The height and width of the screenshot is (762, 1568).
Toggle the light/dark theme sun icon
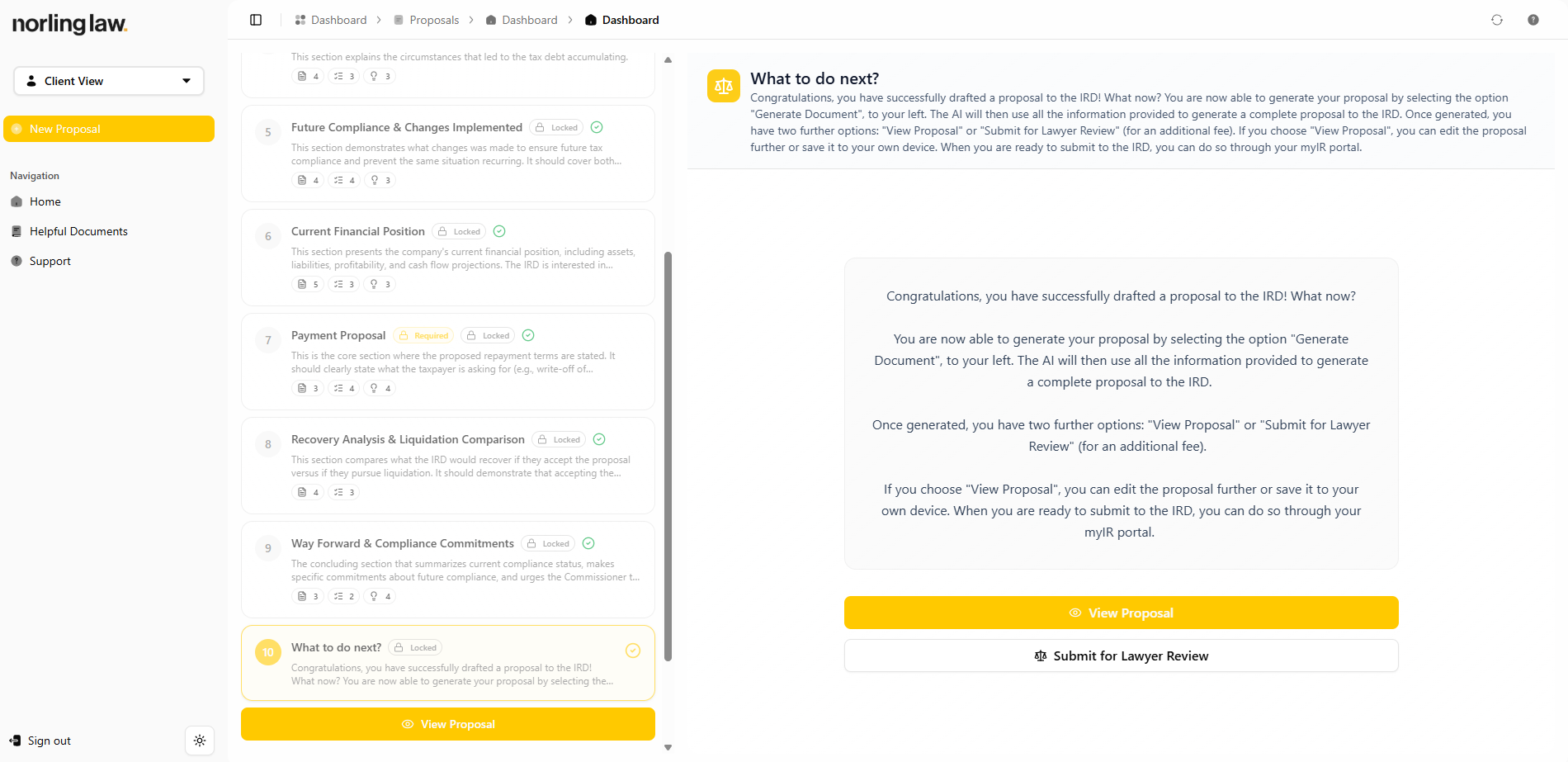click(x=200, y=741)
